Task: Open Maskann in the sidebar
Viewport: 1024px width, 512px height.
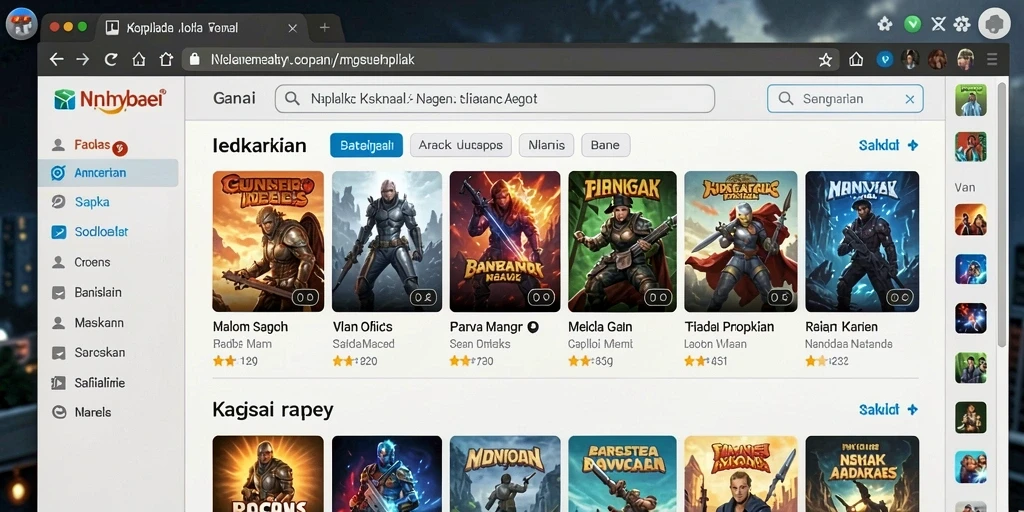Action: [x=99, y=323]
